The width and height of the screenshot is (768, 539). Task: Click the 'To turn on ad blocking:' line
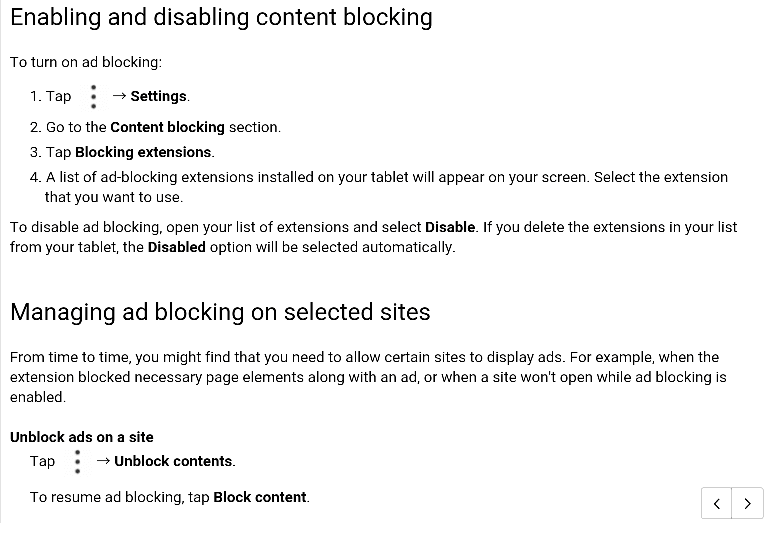click(x=86, y=62)
